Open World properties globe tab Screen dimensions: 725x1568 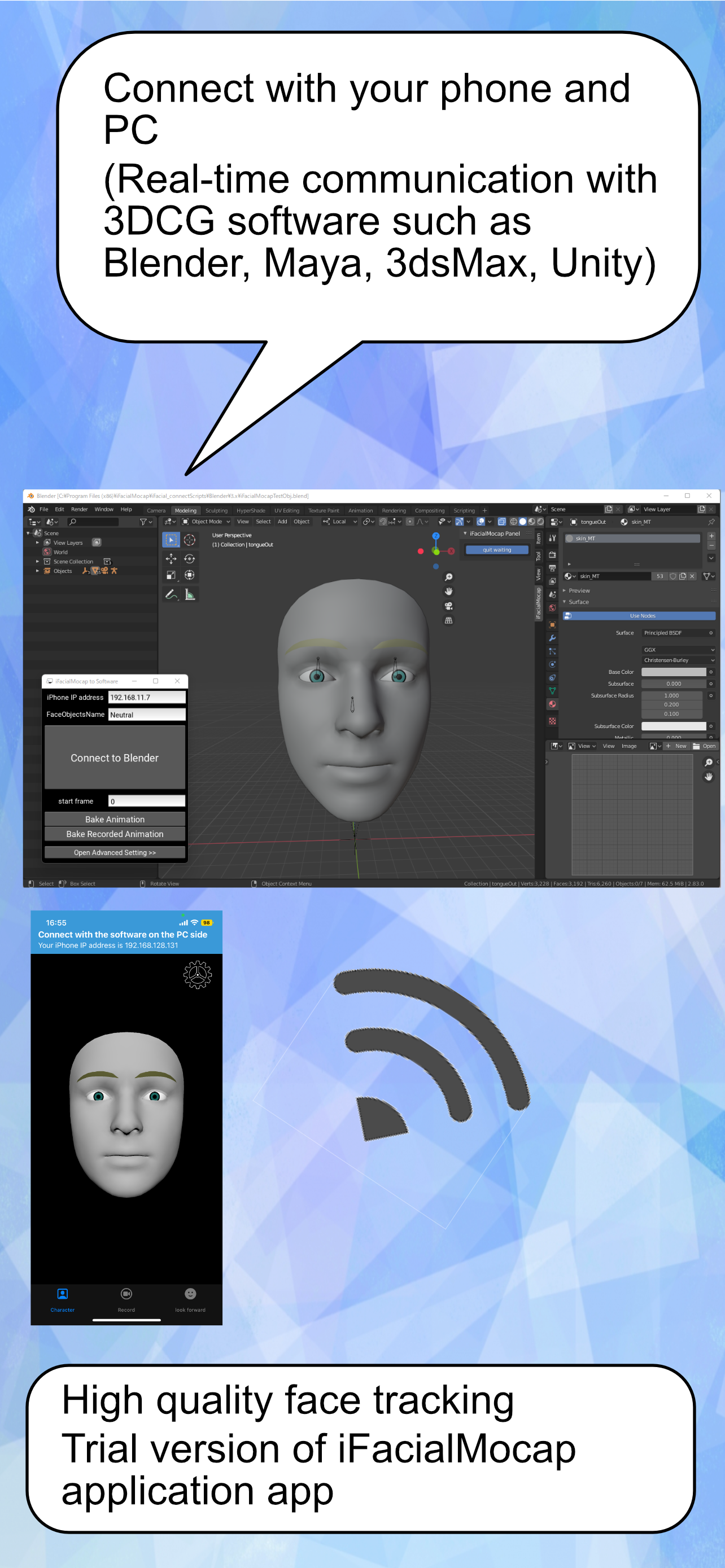point(552,607)
